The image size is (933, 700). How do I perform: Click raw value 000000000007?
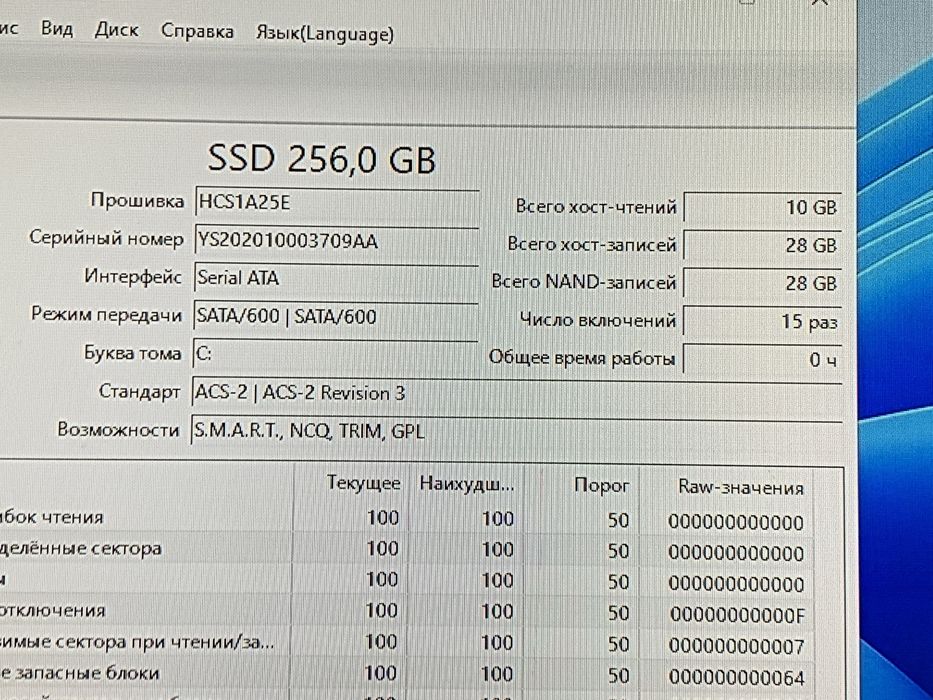736,646
